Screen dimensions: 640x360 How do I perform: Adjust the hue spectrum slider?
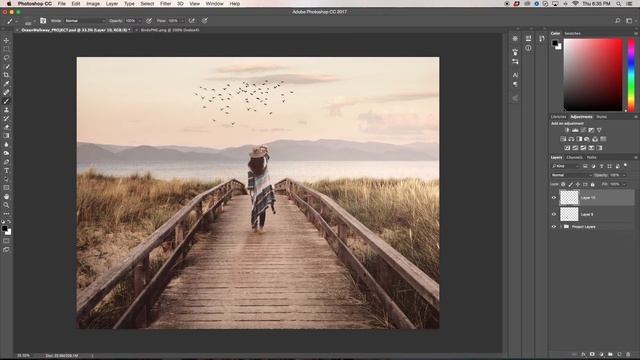[631, 75]
